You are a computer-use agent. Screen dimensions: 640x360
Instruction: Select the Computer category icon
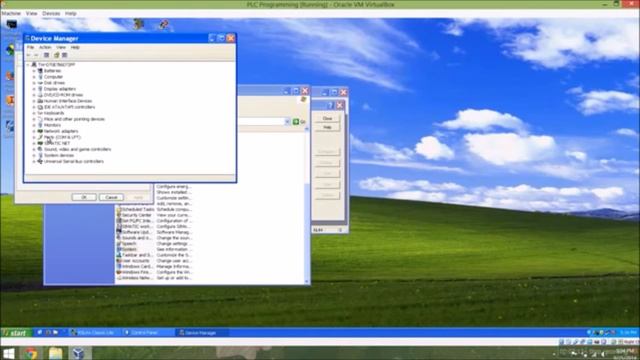[x=40, y=77]
